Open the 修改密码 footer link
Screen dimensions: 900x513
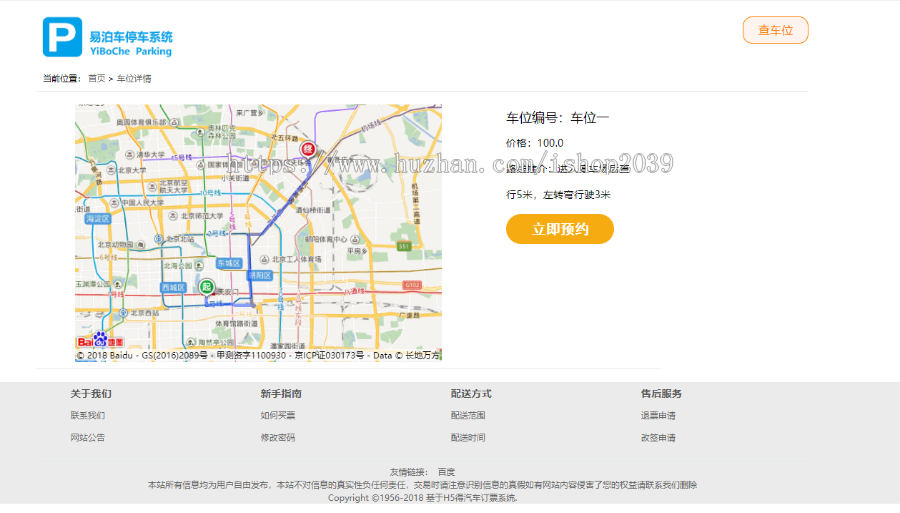278,438
